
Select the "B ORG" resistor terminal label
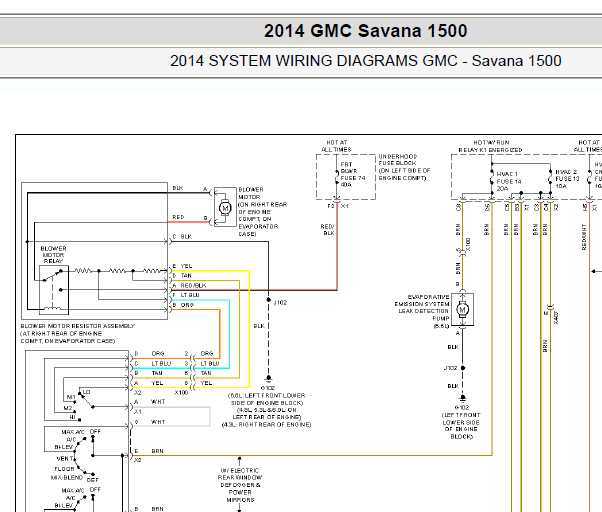pos(183,305)
